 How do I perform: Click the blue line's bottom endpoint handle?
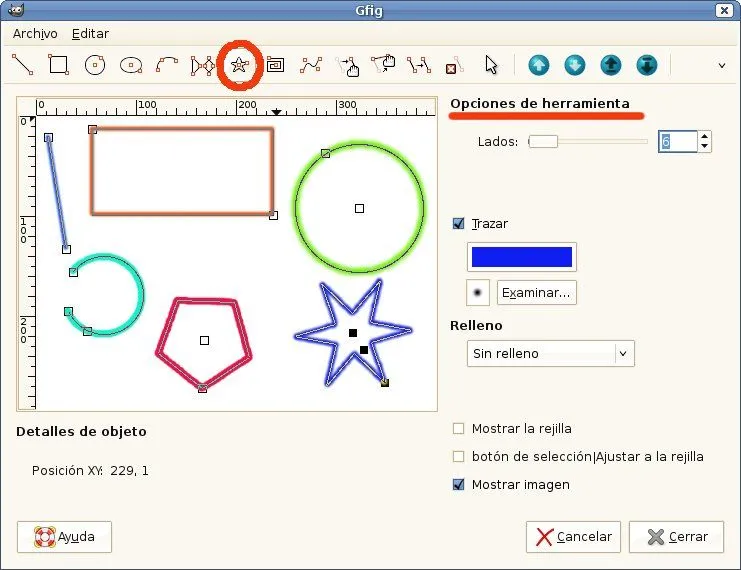coord(67,249)
